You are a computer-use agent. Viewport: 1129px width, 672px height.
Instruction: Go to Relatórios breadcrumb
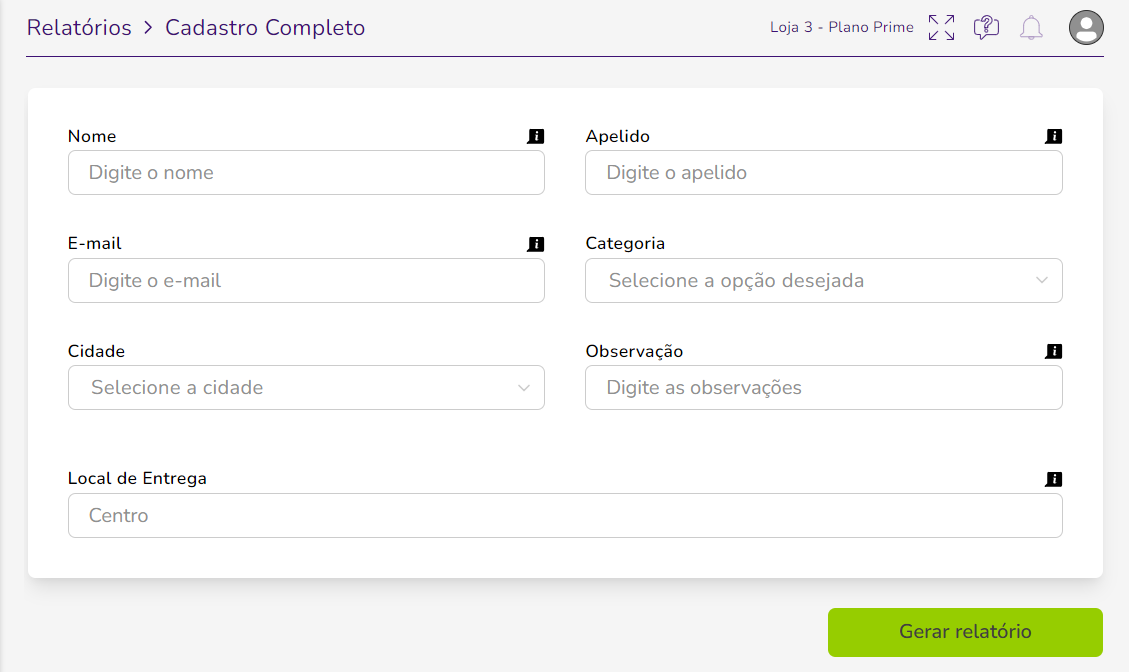point(79,27)
